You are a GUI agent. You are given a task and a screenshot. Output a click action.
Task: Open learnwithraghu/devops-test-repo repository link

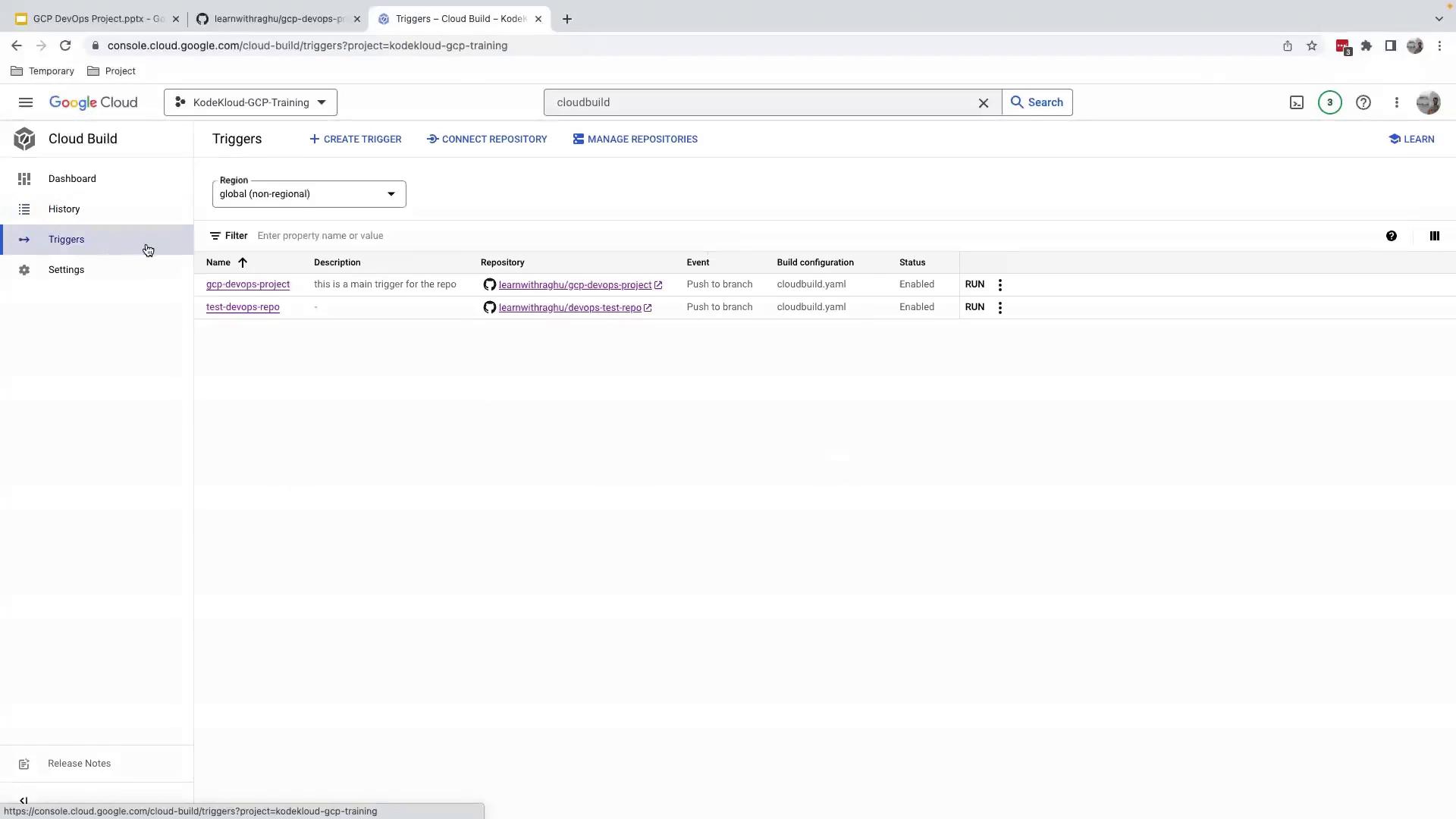tap(570, 308)
